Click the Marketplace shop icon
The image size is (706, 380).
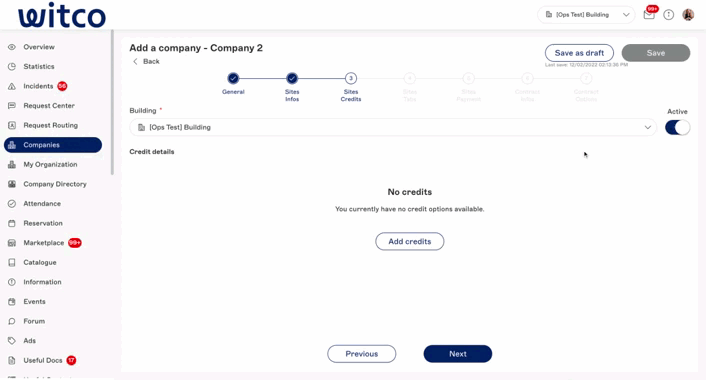pos(12,243)
